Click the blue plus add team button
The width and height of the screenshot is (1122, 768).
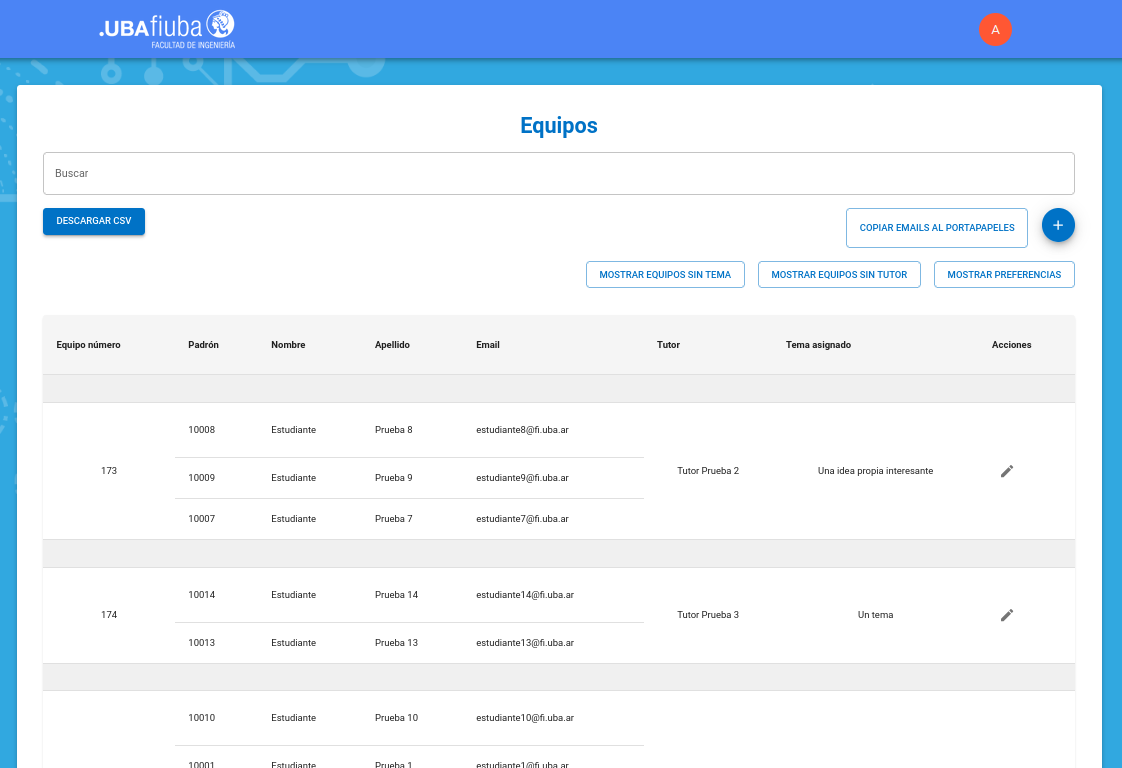pyautogui.click(x=1058, y=225)
